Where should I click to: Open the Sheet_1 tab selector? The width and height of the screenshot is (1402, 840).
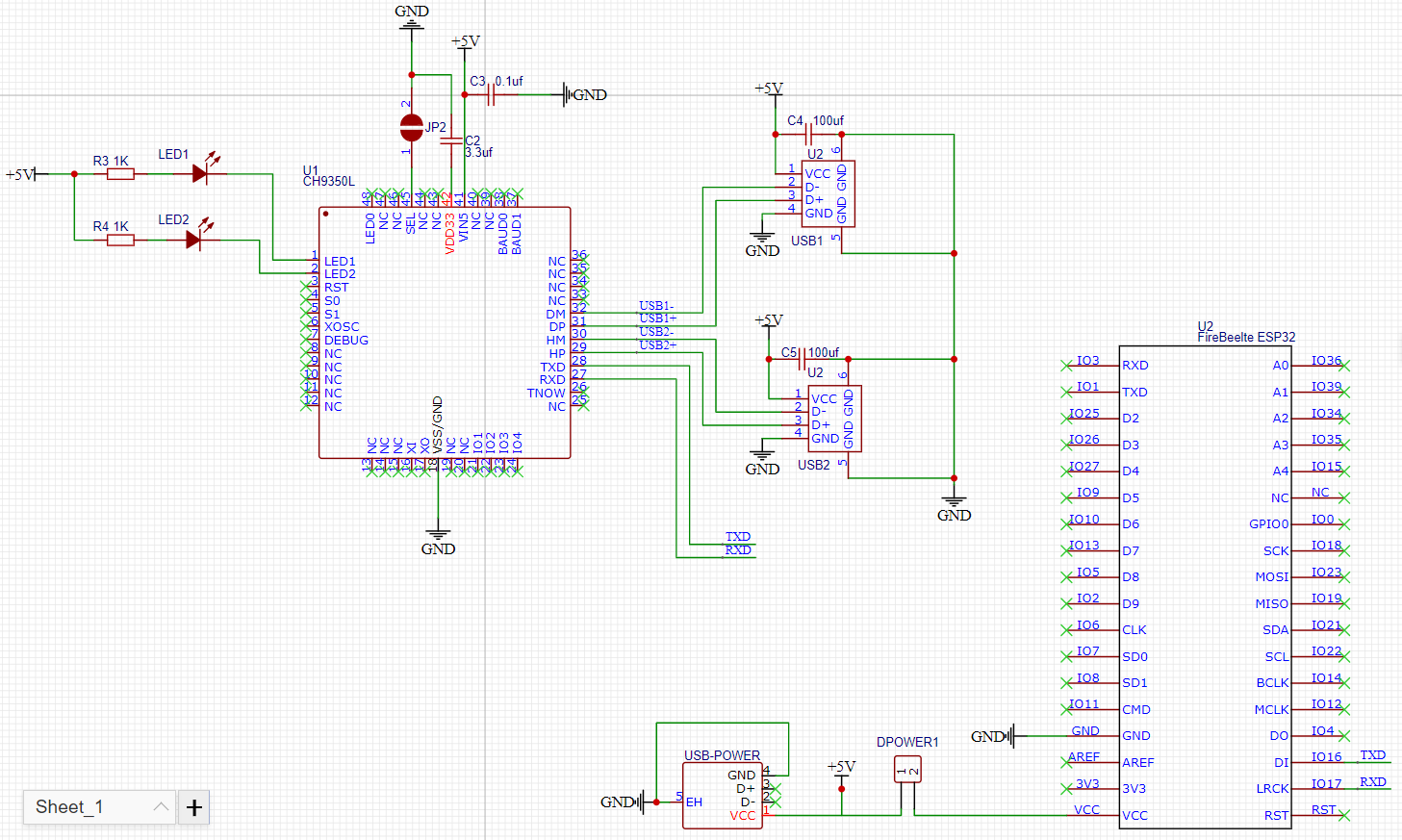[x=100, y=807]
